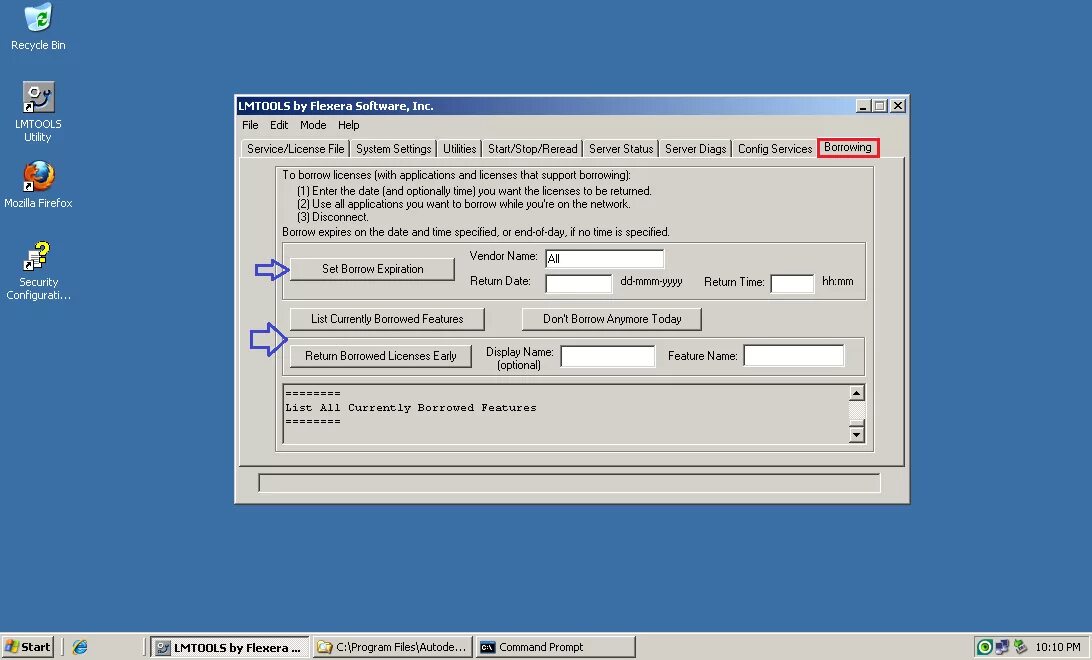Close the LMTOOLS window
The image size is (1092, 660).
pyautogui.click(x=898, y=106)
